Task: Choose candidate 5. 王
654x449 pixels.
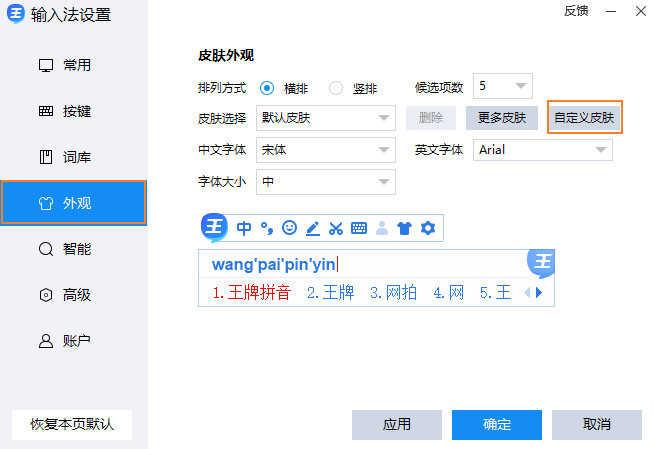Action: (496, 293)
